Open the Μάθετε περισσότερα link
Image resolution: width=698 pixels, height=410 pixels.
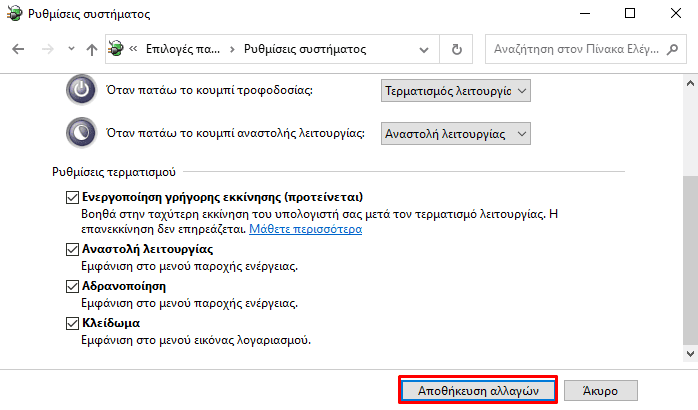[x=305, y=229]
